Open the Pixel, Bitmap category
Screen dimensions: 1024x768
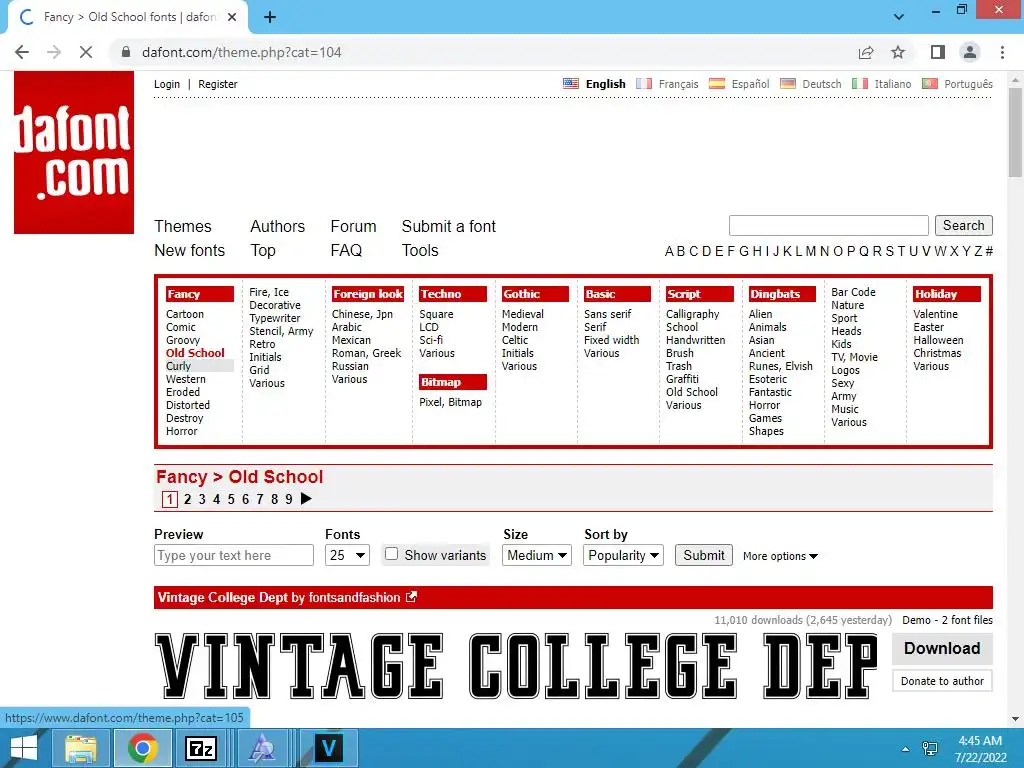(x=451, y=402)
